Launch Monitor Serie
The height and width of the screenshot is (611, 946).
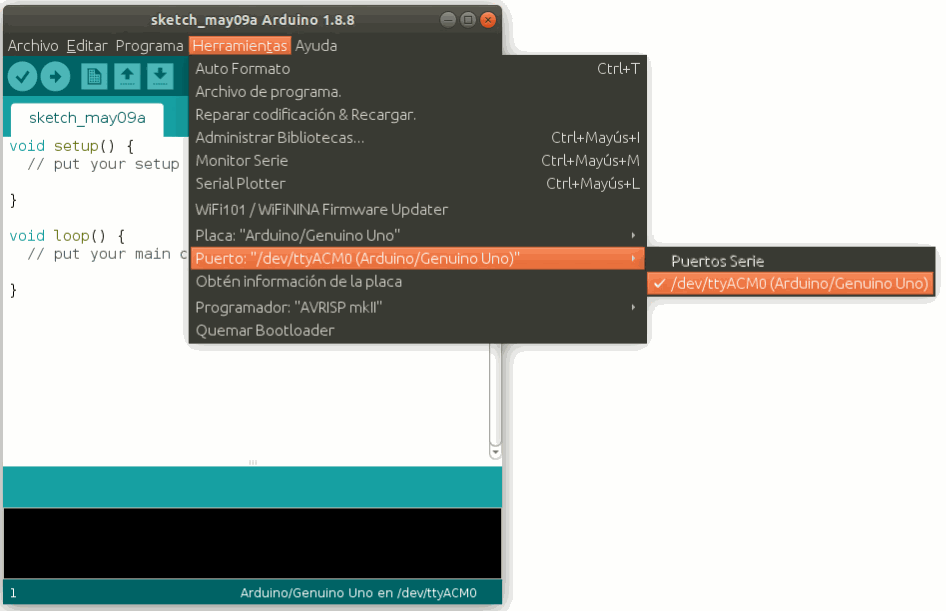coord(417,160)
